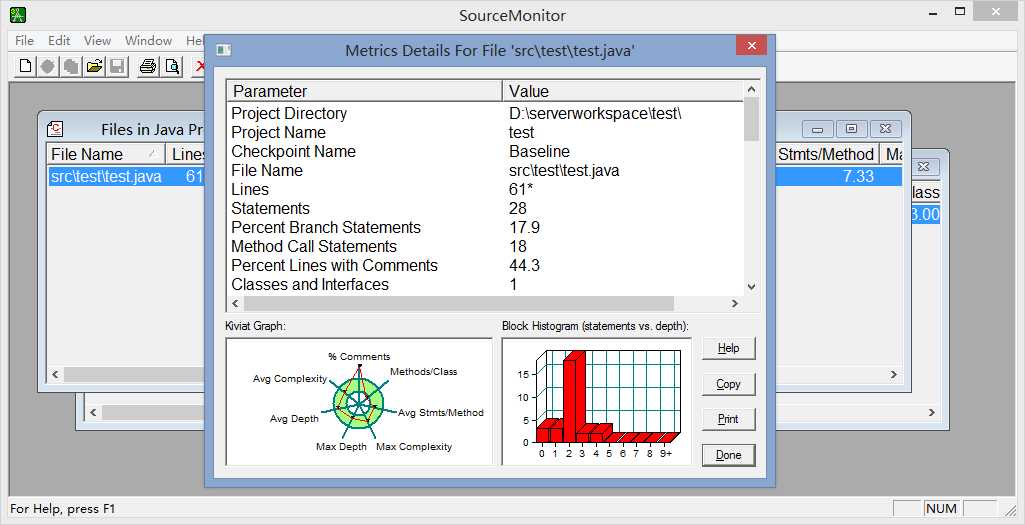Image resolution: width=1025 pixels, height=525 pixels.
Task: Click the Lines column header in Files window
Action: pos(187,154)
